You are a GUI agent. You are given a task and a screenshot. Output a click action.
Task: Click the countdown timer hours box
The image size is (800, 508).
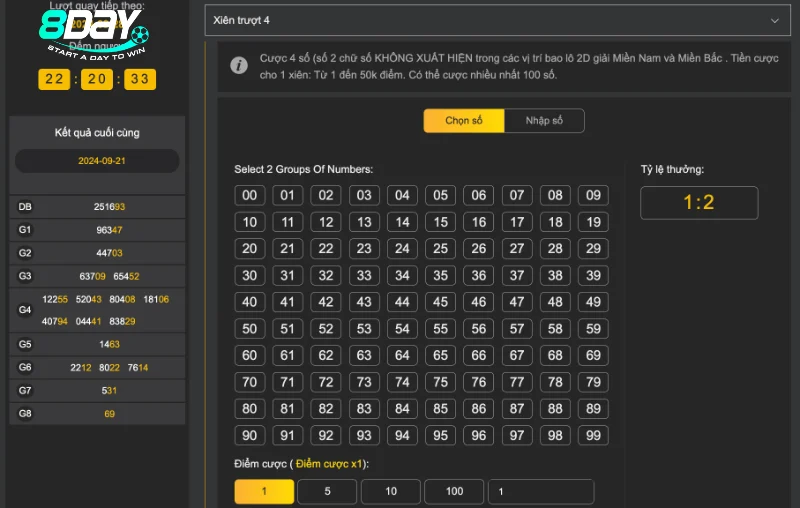click(53, 79)
